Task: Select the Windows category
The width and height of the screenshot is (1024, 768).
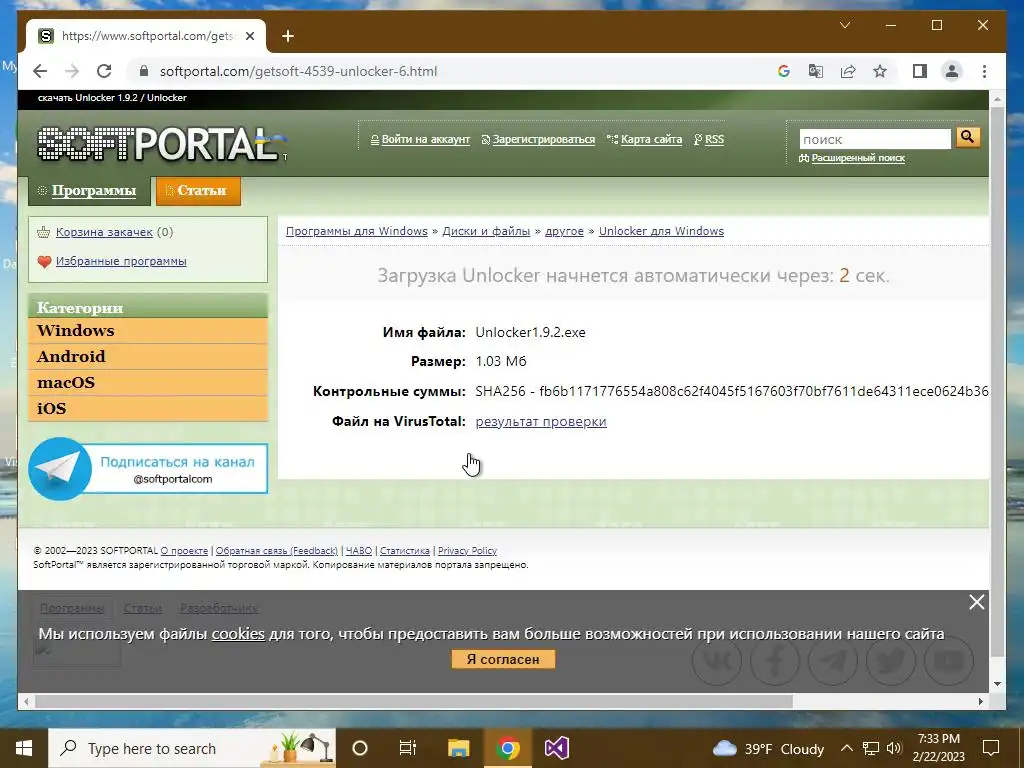Action: click(x=148, y=330)
